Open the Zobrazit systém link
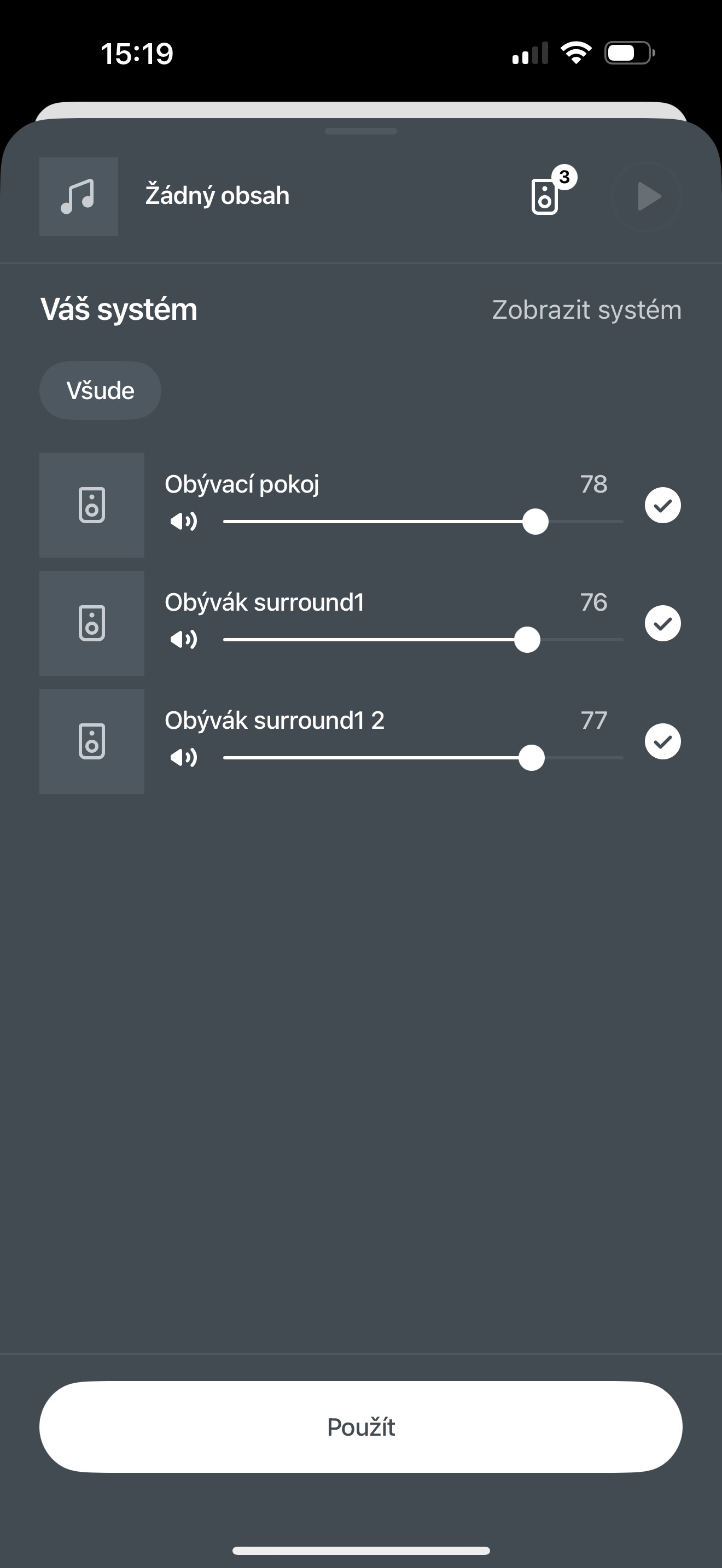The height and width of the screenshot is (1568, 722). [586, 310]
